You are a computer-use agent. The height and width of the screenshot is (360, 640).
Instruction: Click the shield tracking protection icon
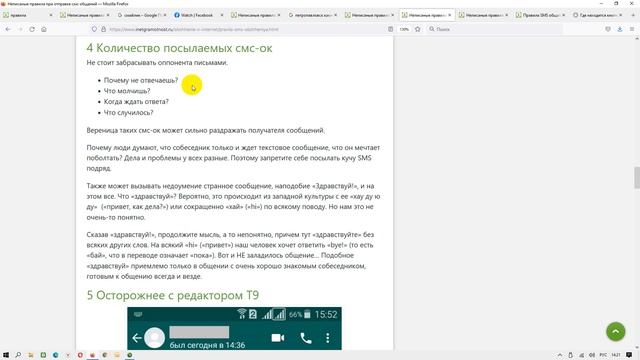(x=94, y=29)
